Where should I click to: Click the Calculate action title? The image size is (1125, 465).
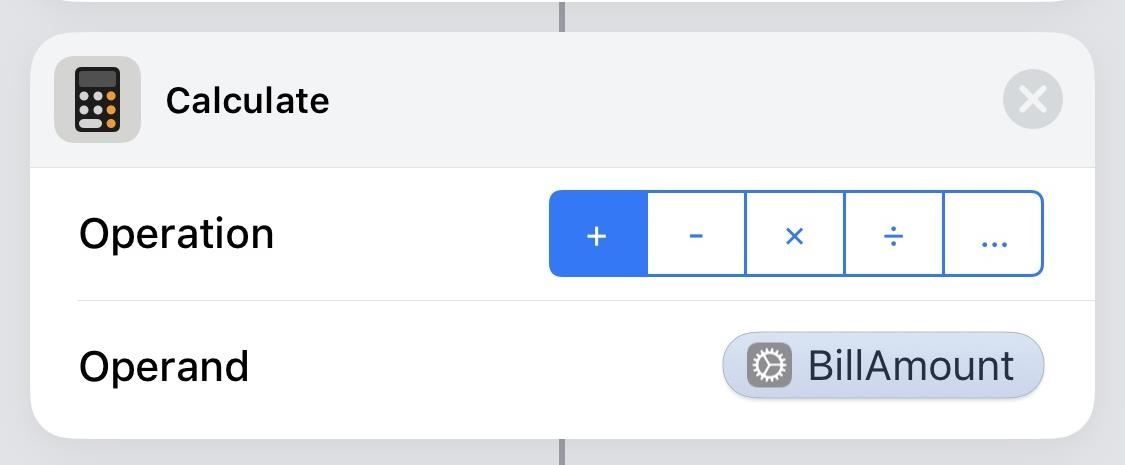pyautogui.click(x=247, y=100)
